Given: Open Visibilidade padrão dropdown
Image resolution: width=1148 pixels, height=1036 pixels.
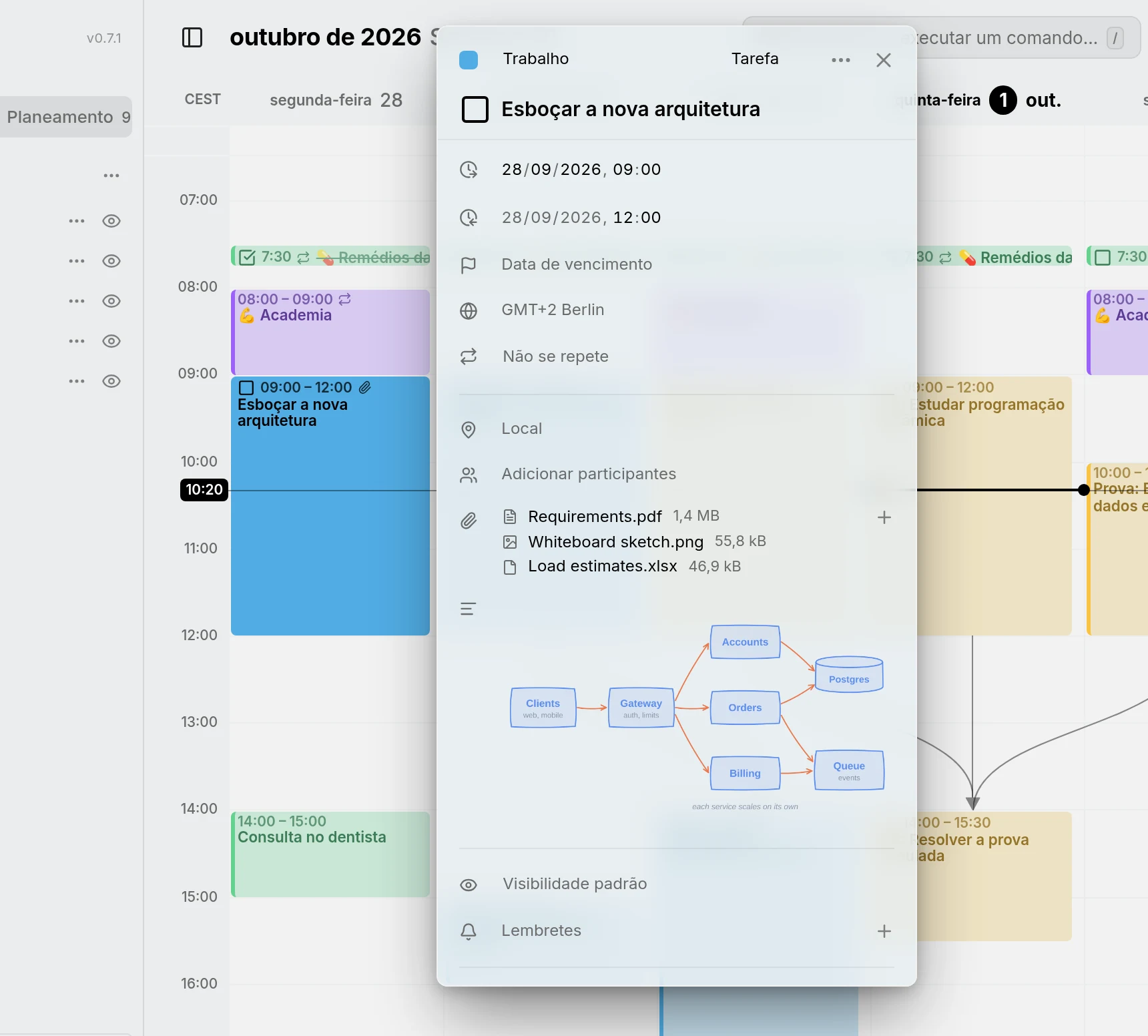Looking at the screenshot, I should (x=575, y=884).
